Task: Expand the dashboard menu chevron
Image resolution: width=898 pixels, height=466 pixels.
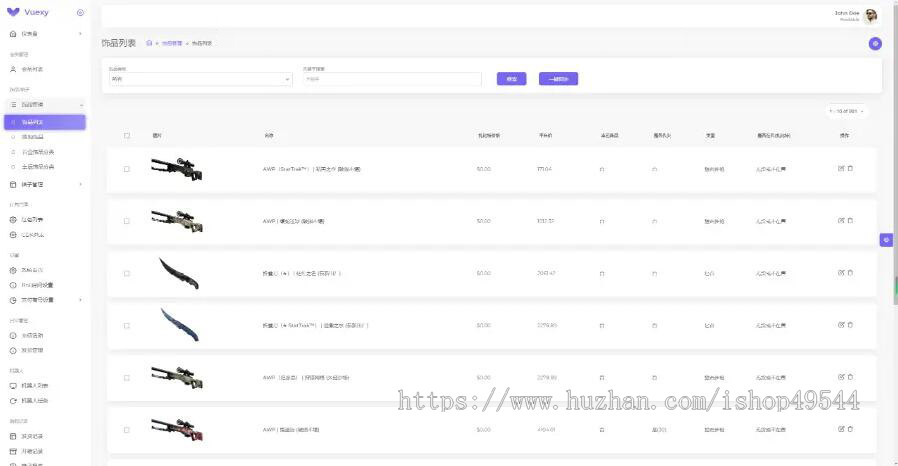Action: point(80,34)
